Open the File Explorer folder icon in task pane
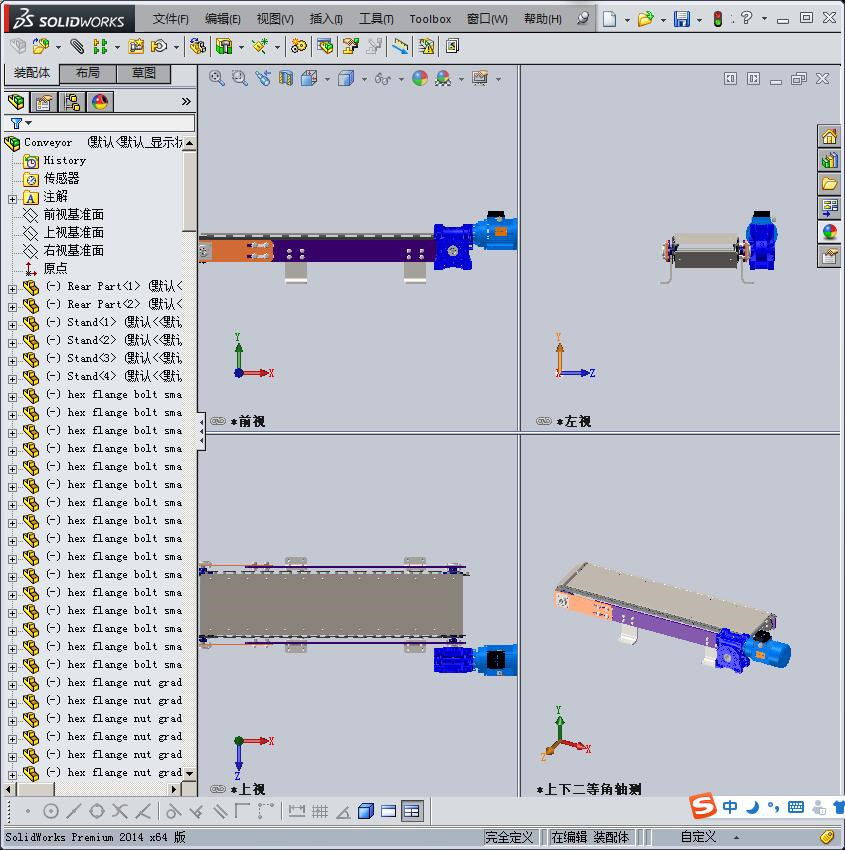845x850 pixels. (x=829, y=184)
